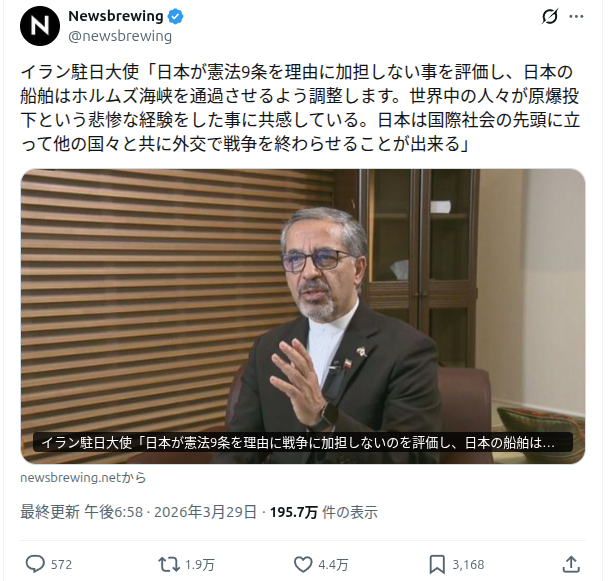The height and width of the screenshot is (581, 608).
Task: Open the ambassador interview image card
Action: pos(303,316)
